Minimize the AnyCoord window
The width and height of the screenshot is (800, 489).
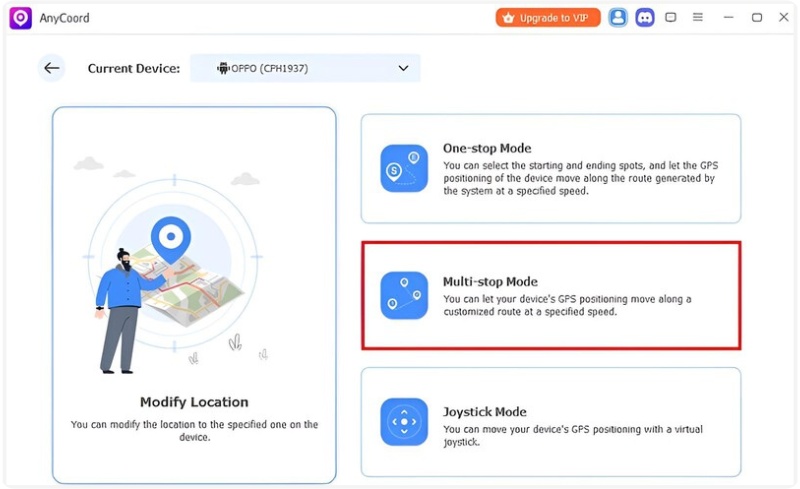pyautogui.click(x=729, y=17)
